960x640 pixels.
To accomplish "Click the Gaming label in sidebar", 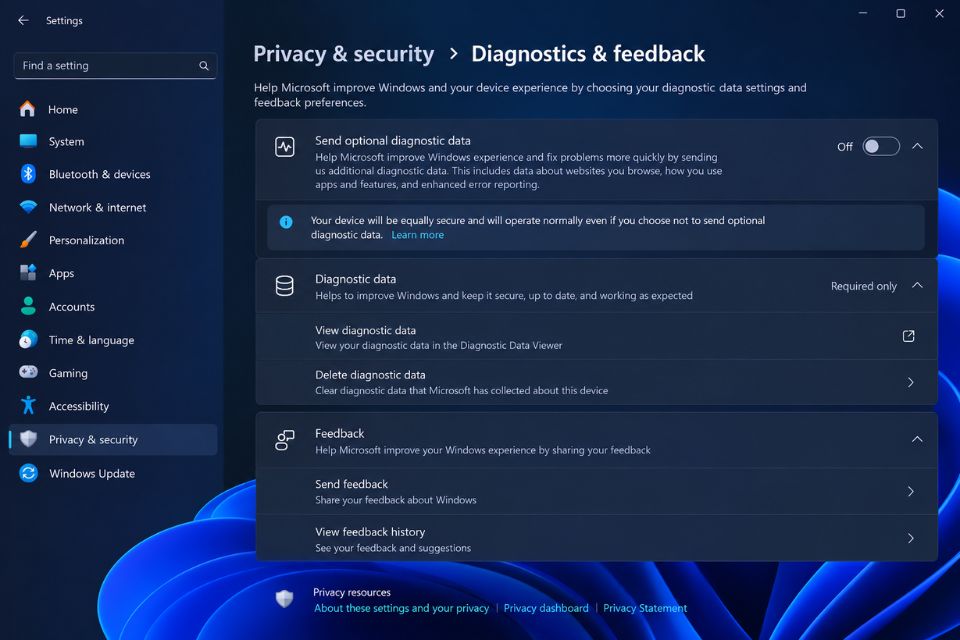I will (x=68, y=373).
